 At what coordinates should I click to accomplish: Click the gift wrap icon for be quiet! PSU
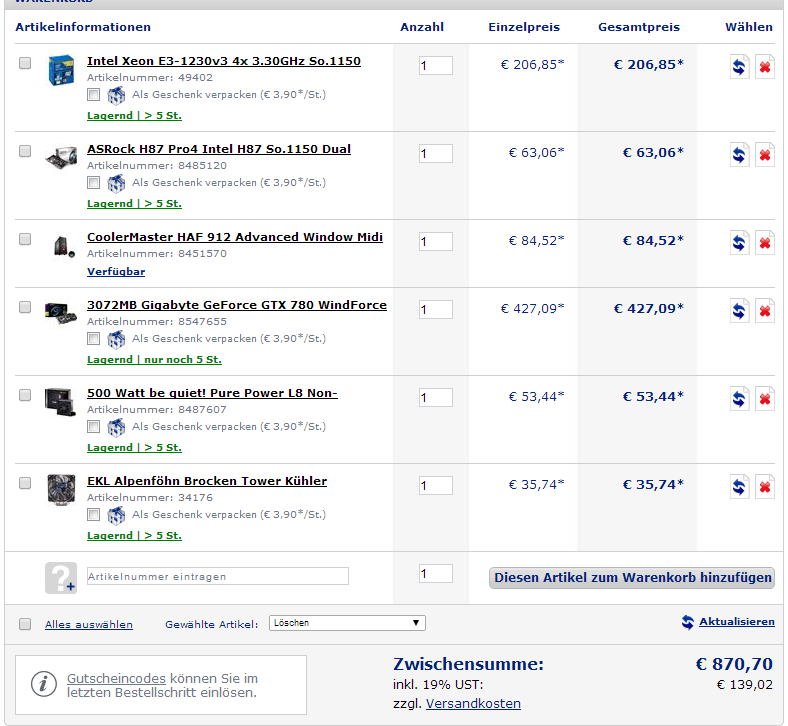116,427
